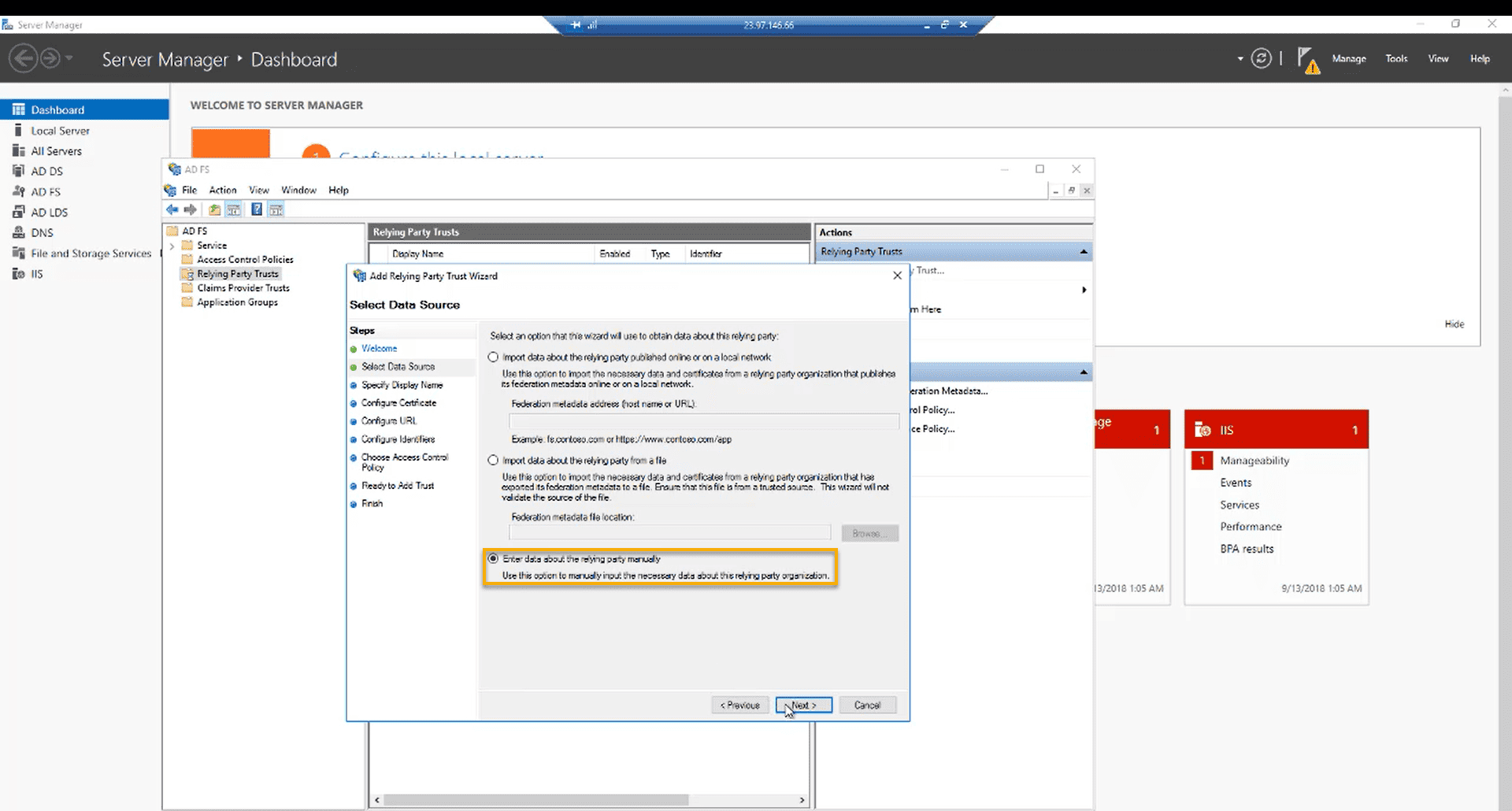This screenshot has width=1512, height=811.
Task: Click the Server Manager refresh icon
Action: click(1261, 59)
